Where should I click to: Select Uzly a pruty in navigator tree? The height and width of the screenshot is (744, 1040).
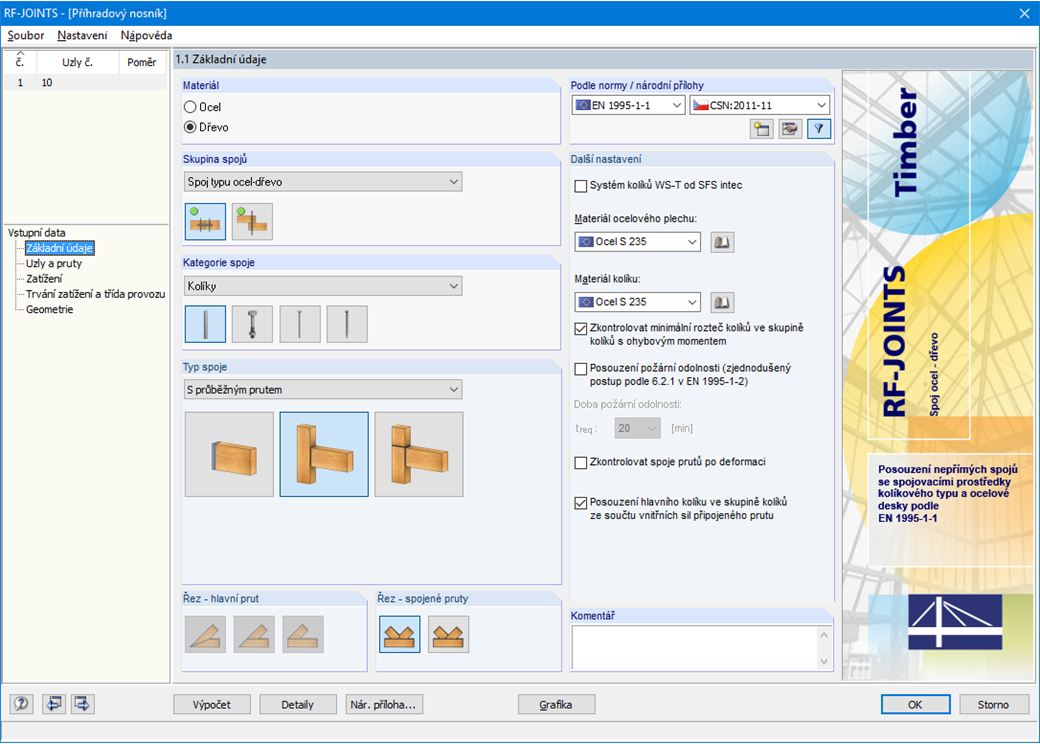click(54, 263)
